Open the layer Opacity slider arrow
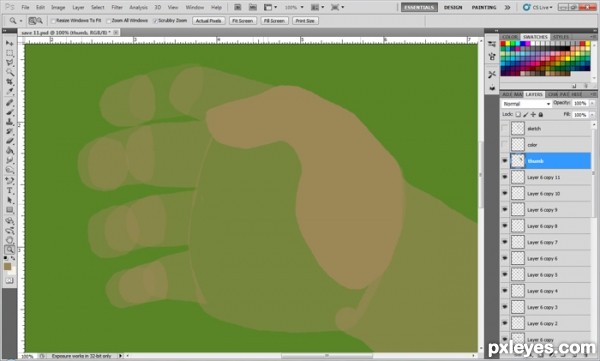This screenshot has width=600, height=361. 592,103
